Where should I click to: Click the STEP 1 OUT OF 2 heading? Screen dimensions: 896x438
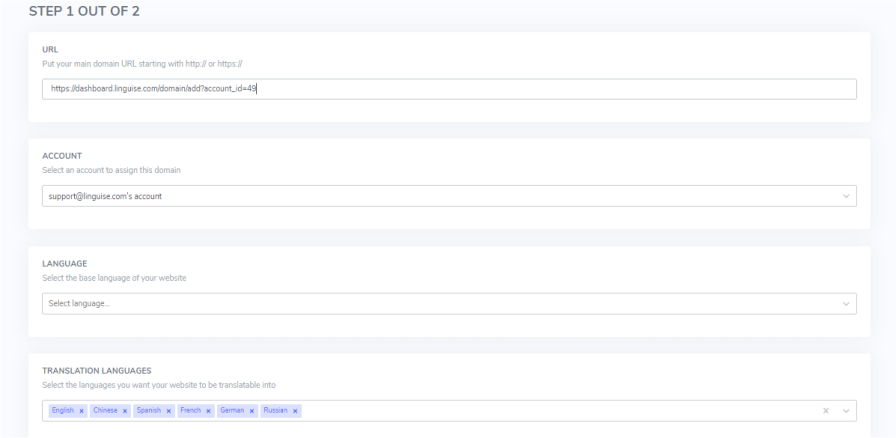84,11
